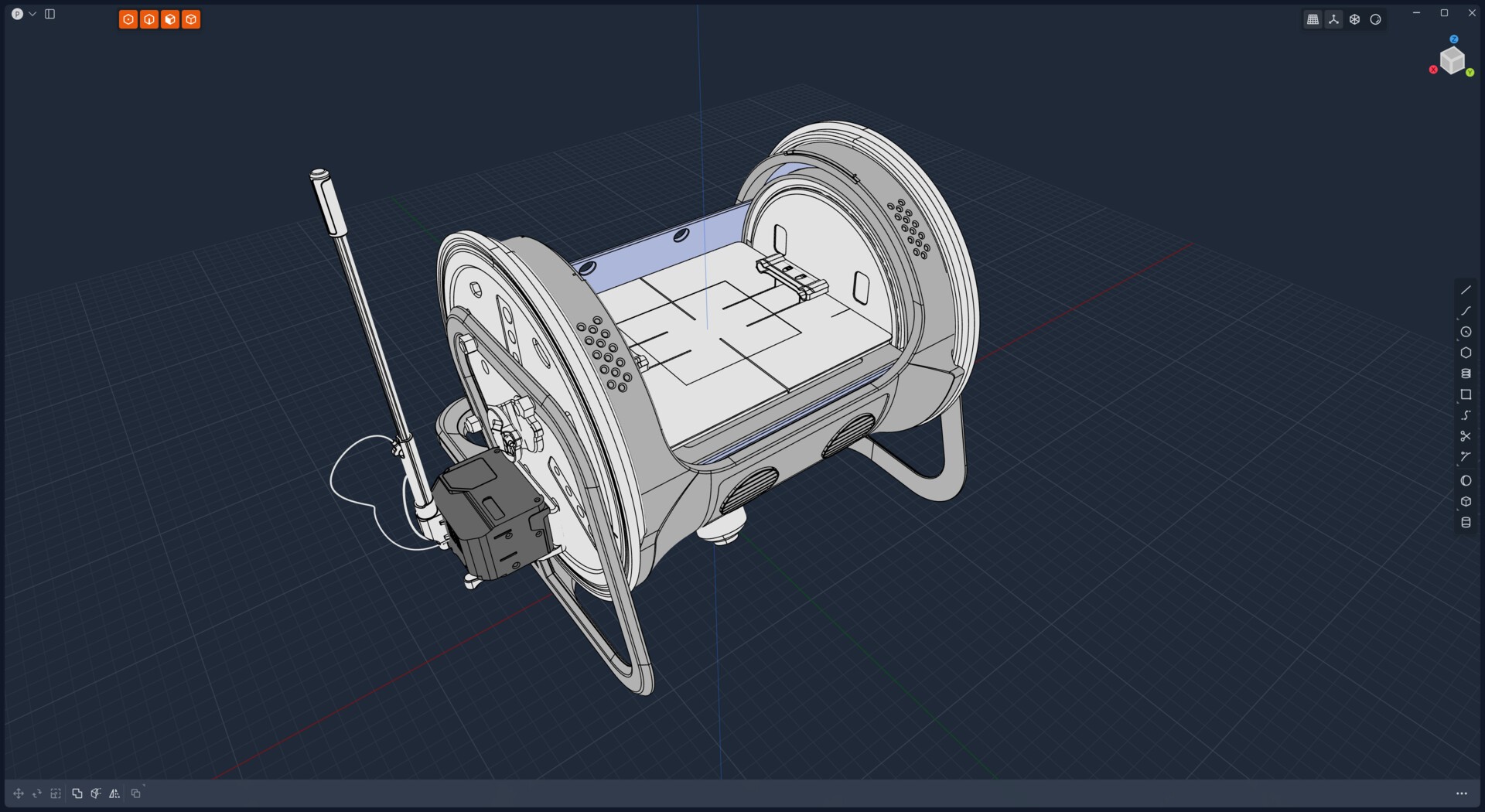Select the Sphere tool

1466,481
